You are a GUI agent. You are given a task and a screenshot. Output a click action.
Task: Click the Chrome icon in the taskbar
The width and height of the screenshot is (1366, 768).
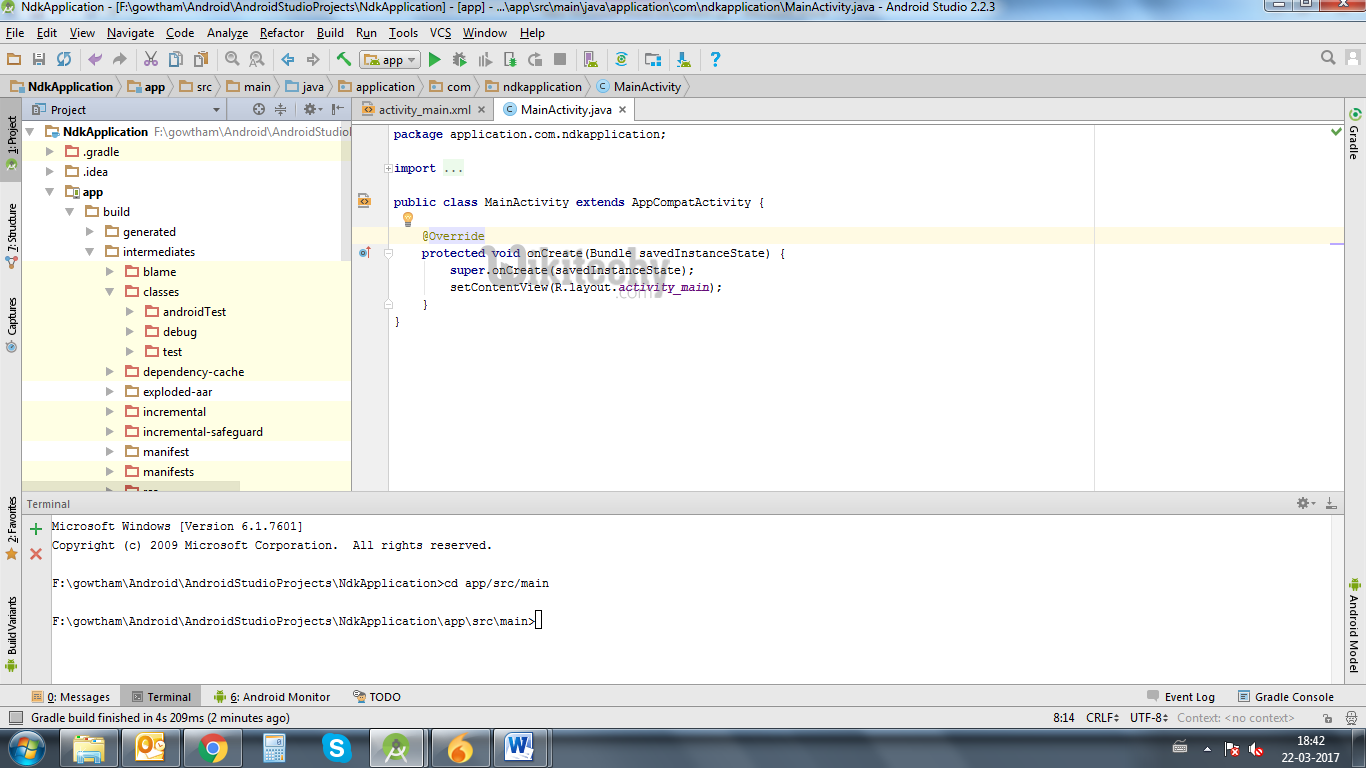[x=212, y=748]
